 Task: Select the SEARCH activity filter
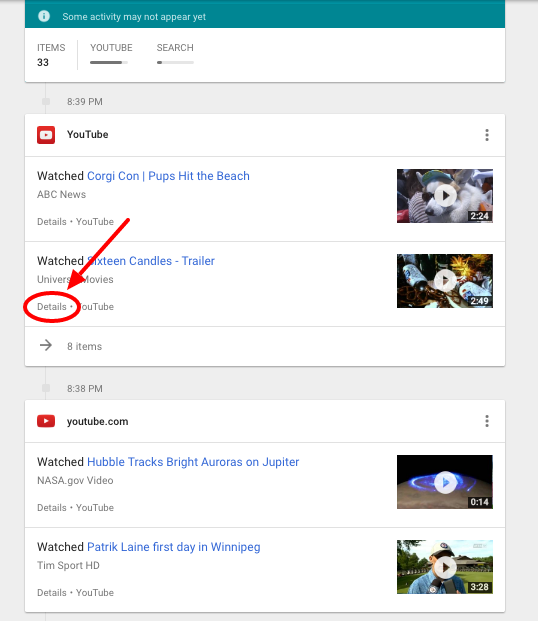tap(175, 48)
